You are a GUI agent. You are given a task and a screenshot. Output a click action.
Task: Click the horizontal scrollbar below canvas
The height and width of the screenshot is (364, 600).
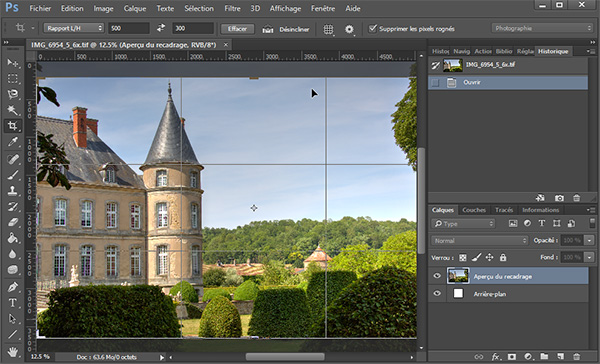click(x=285, y=357)
